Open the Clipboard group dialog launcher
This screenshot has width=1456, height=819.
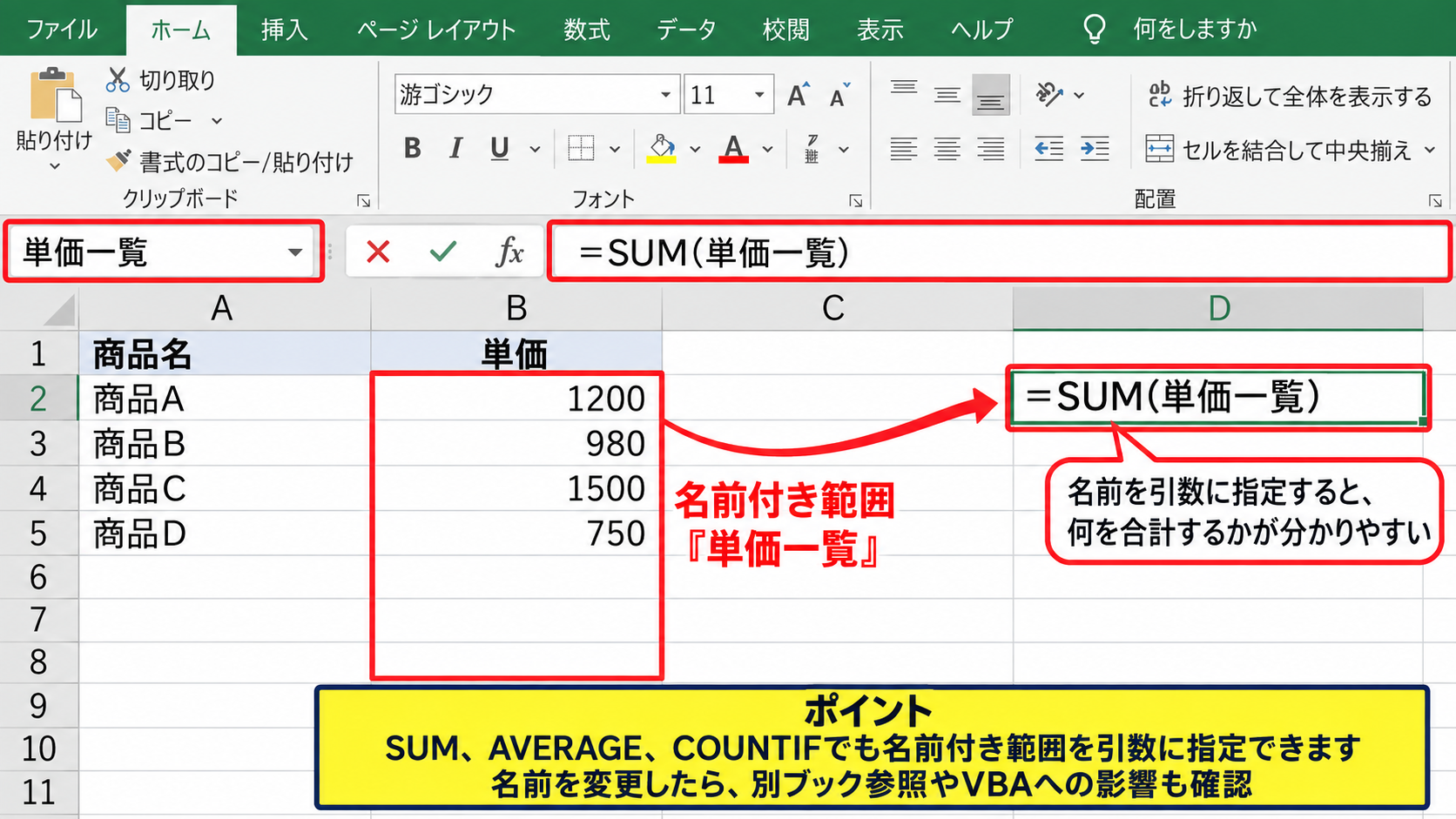(x=363, y=201)
